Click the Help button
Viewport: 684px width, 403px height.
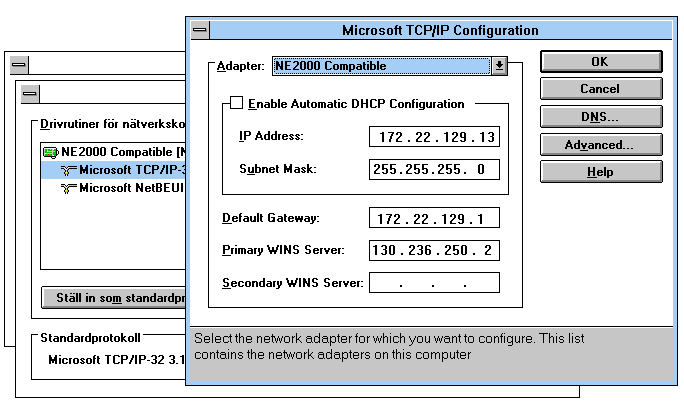click(599, 172)
